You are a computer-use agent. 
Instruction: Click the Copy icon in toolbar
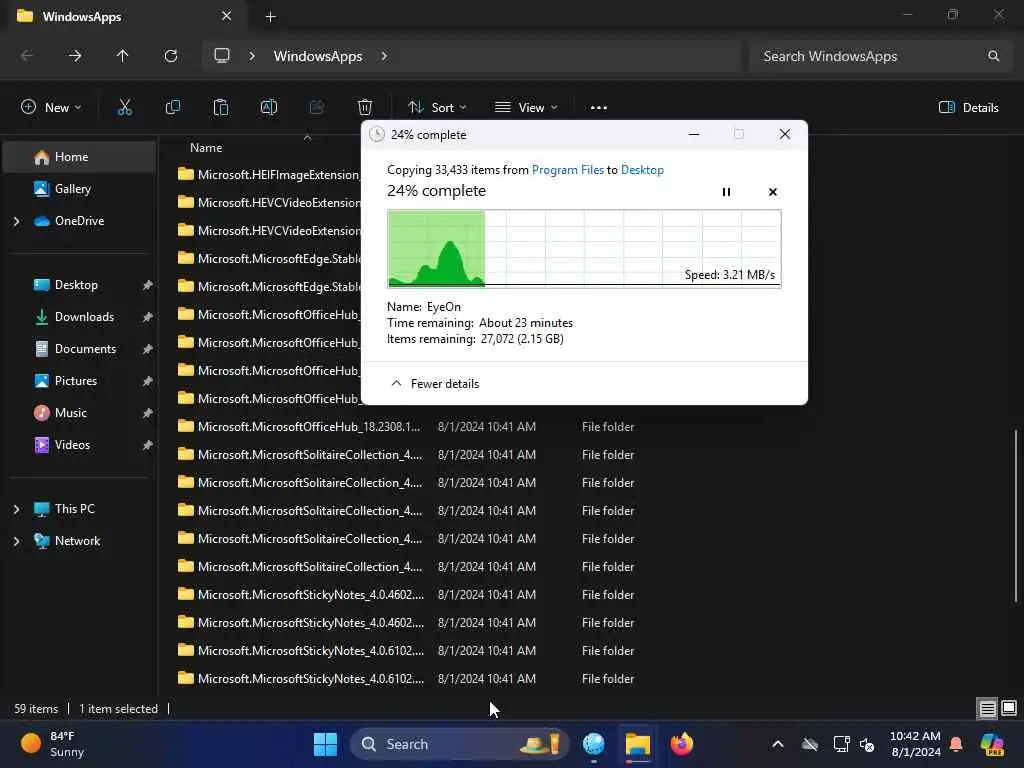coord(172,107)
